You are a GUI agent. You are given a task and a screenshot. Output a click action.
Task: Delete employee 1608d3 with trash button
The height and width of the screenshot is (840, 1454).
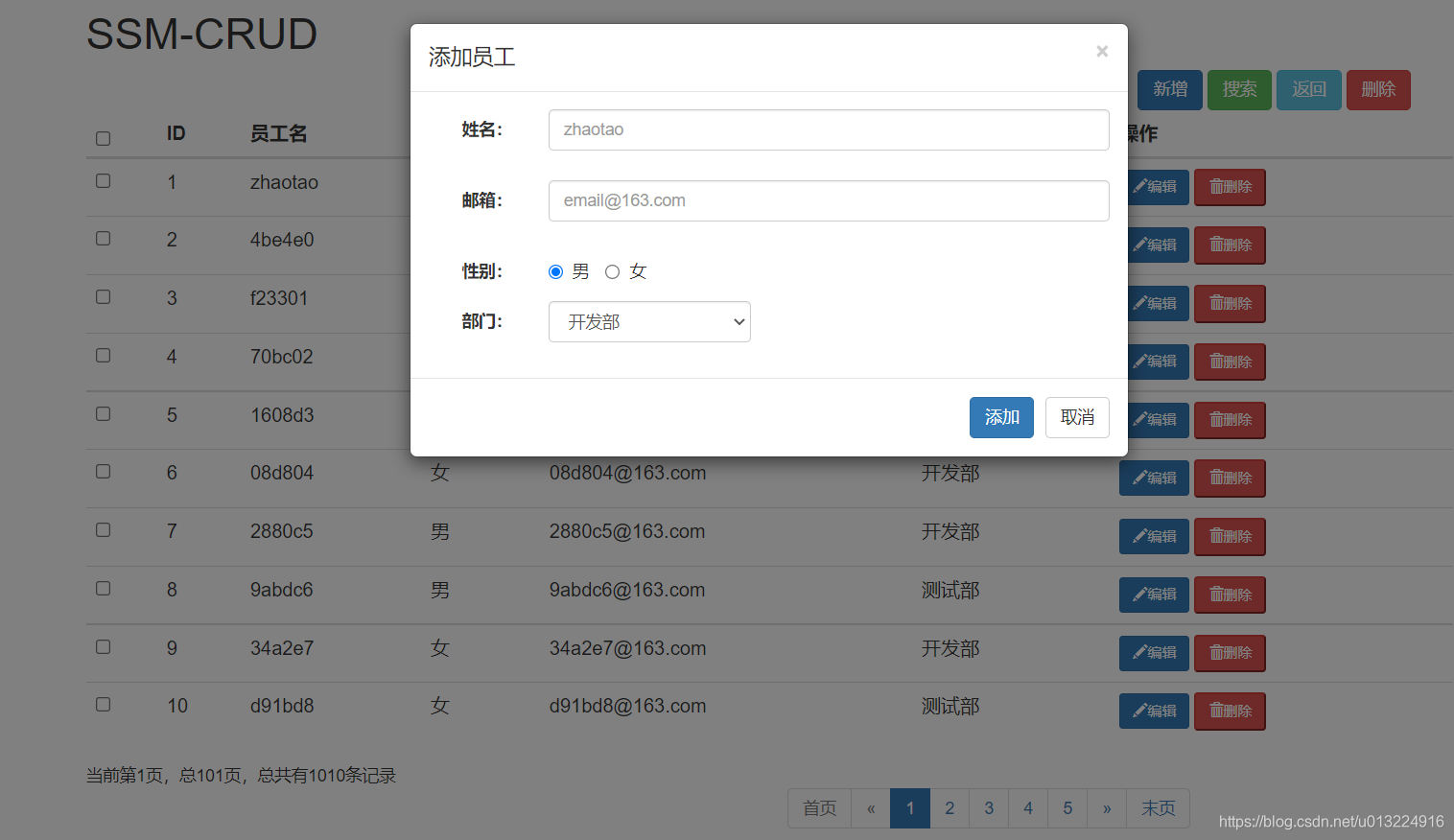point(1230,420)
